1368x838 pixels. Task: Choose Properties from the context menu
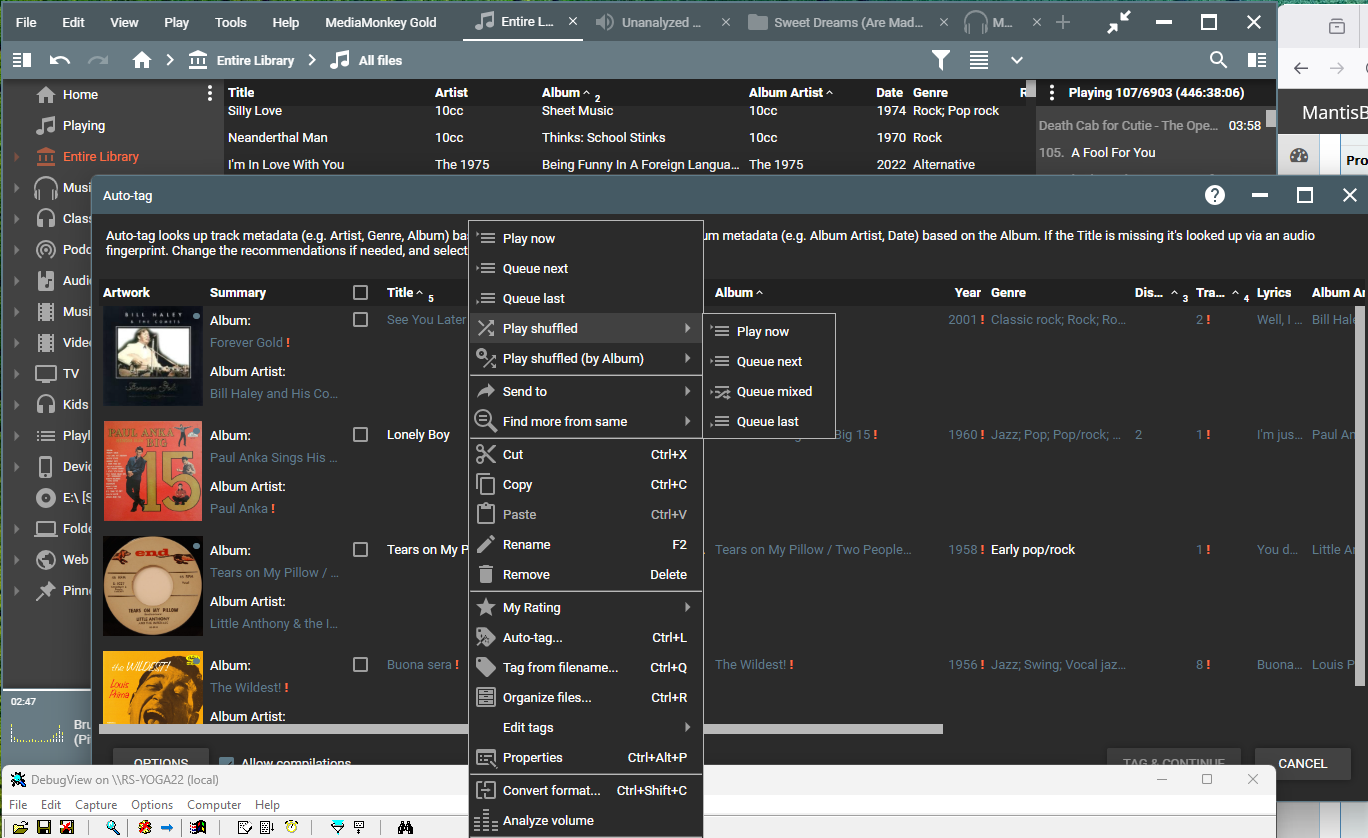532,757
